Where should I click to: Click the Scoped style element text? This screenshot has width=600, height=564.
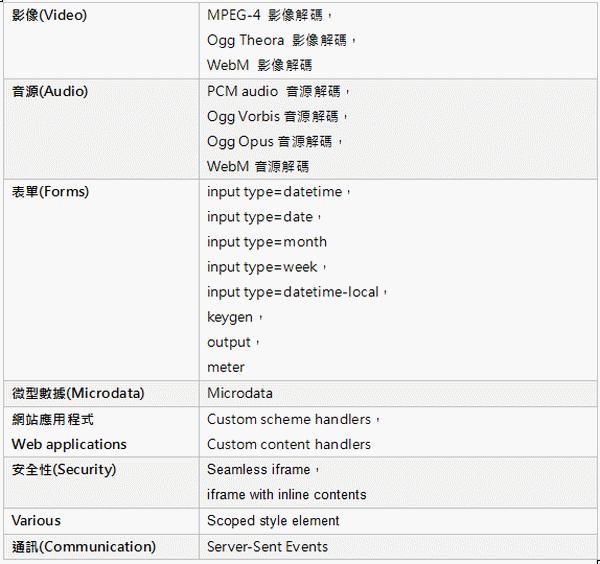tap(273, 521)
